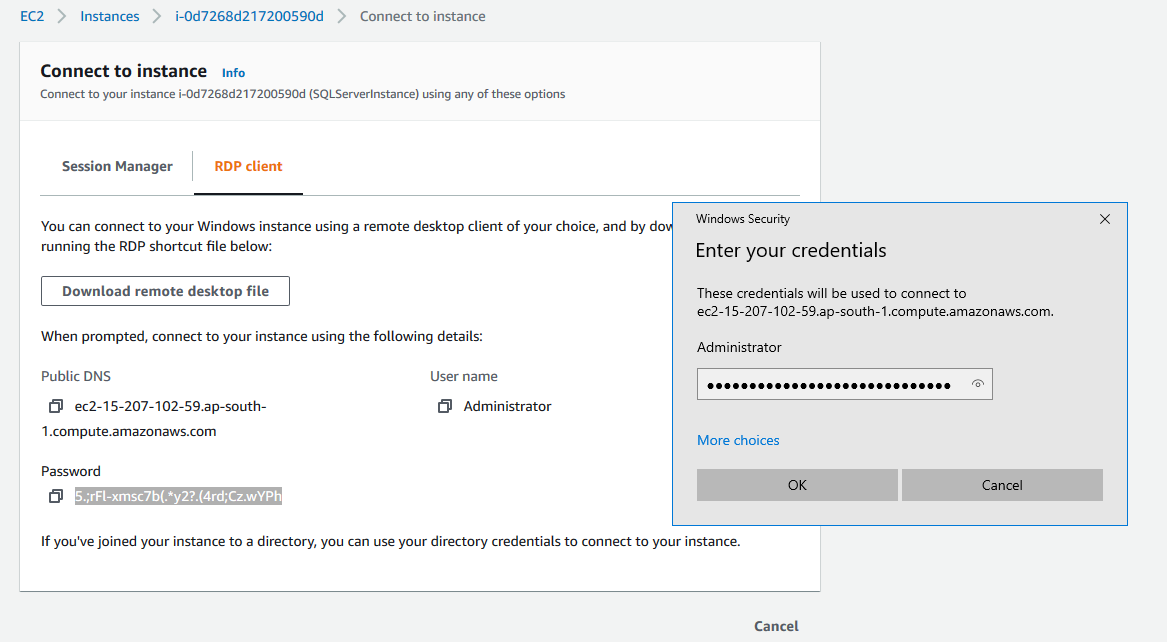Click the password field in the dialog

(x=830, y=385)
